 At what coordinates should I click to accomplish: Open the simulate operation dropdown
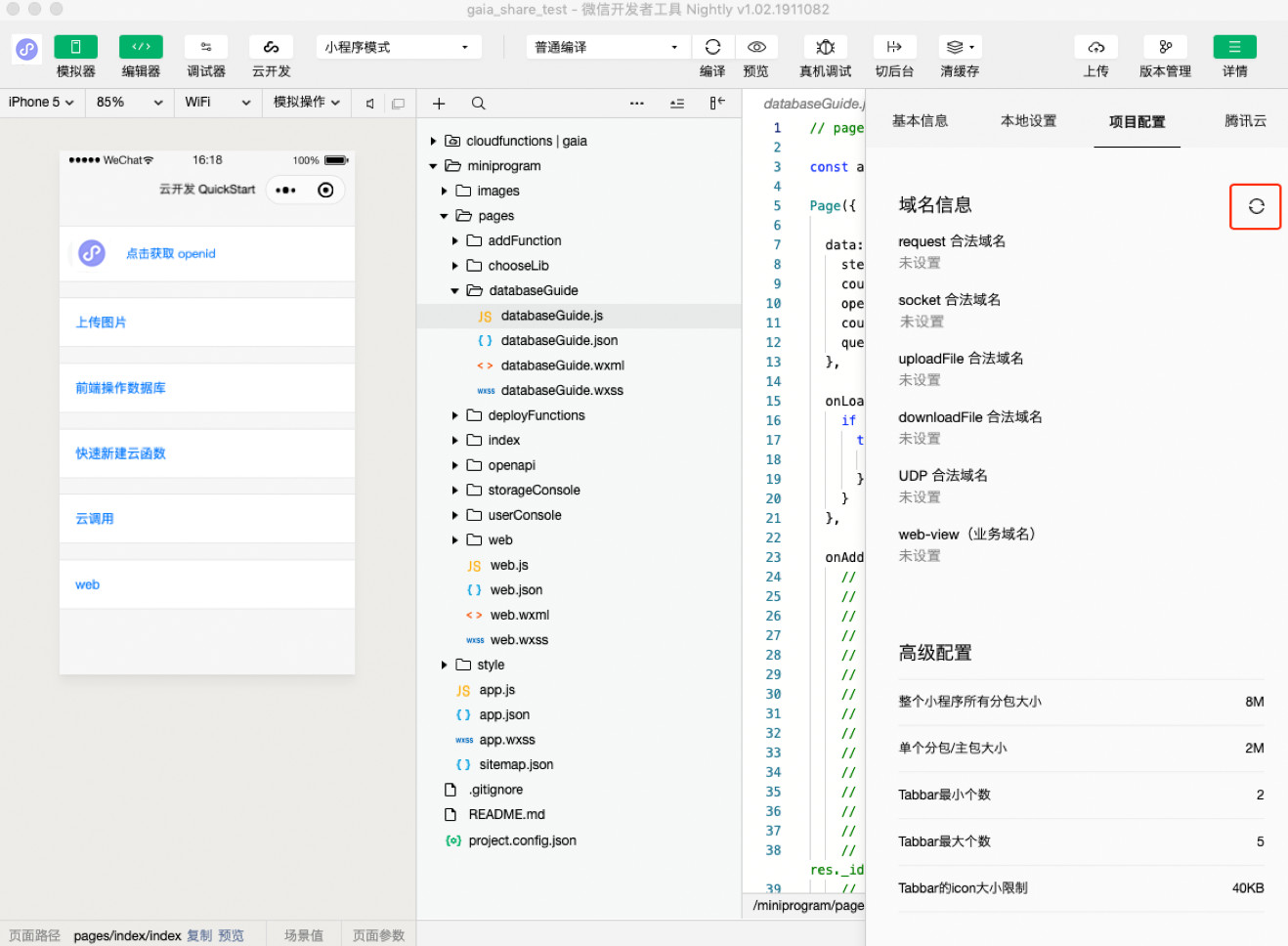tap(307, 102)
